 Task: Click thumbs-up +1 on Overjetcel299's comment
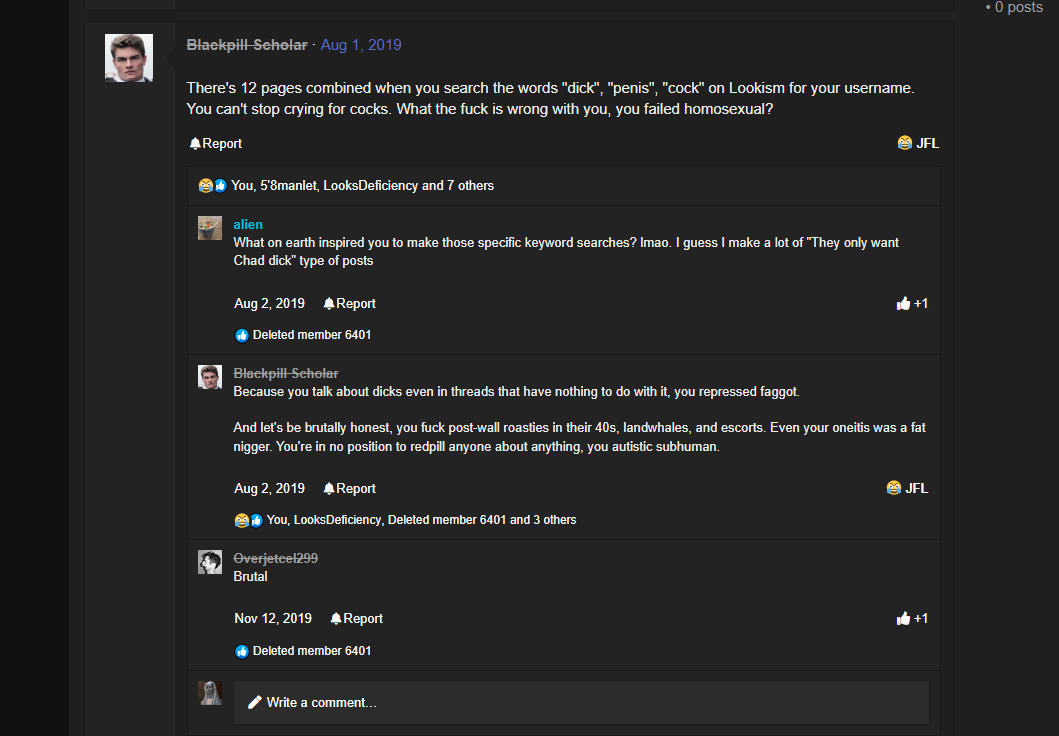click(x=912, y=619)
